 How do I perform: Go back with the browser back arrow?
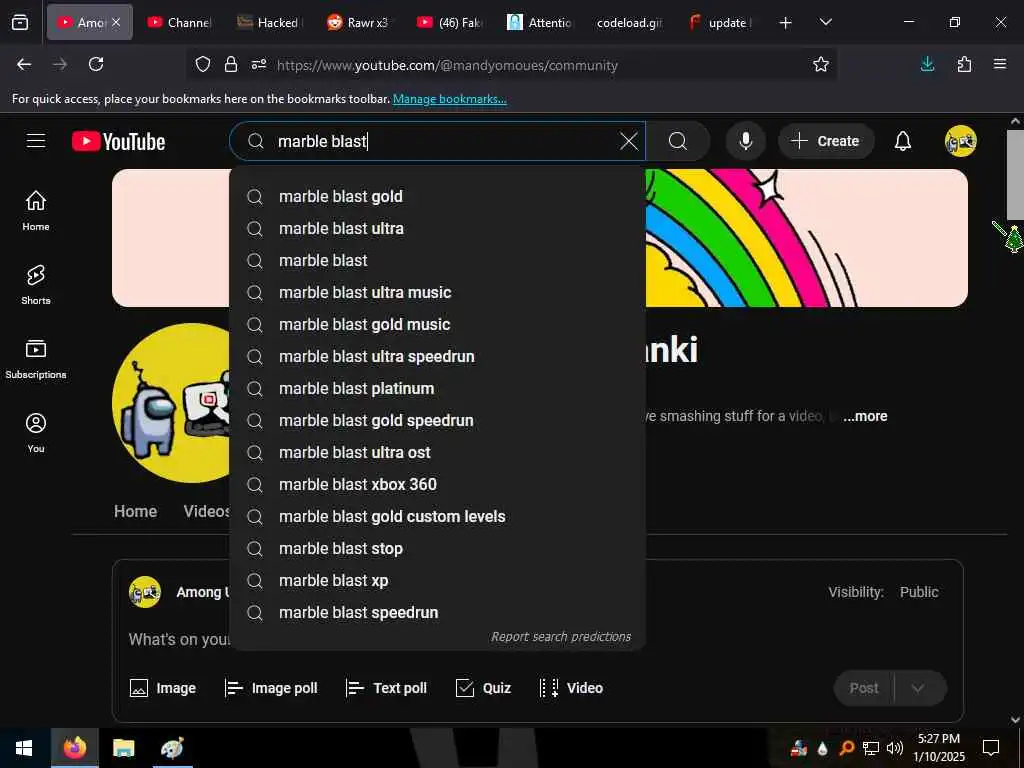pyautogui.click(x=24, y=64)
